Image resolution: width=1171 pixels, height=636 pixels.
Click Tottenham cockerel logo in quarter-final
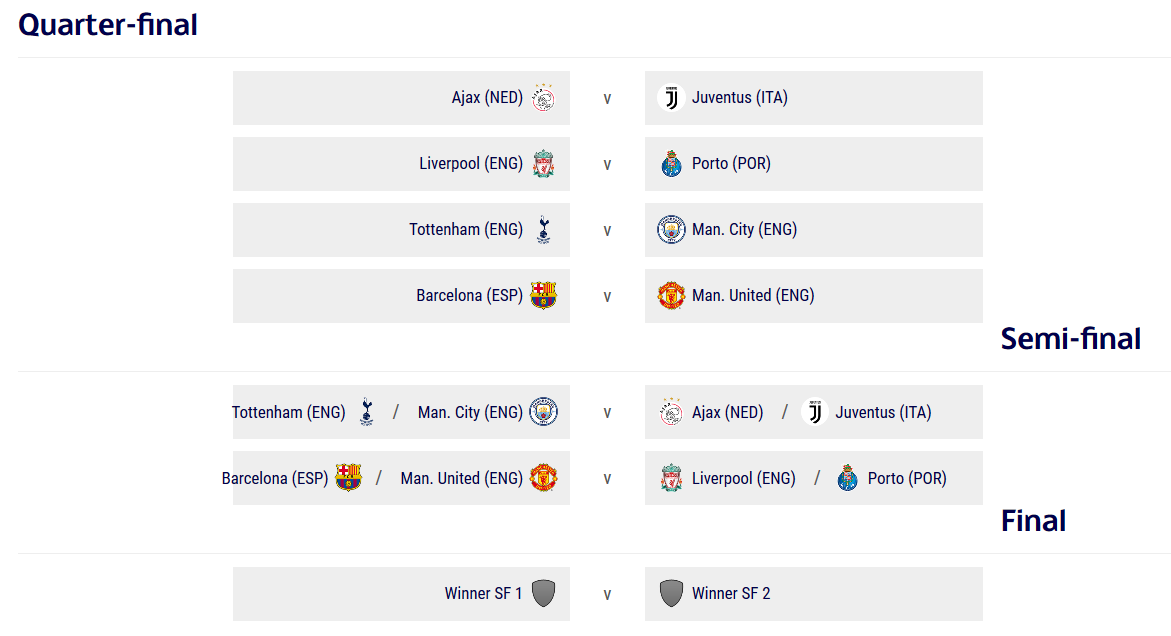point(544,230)
